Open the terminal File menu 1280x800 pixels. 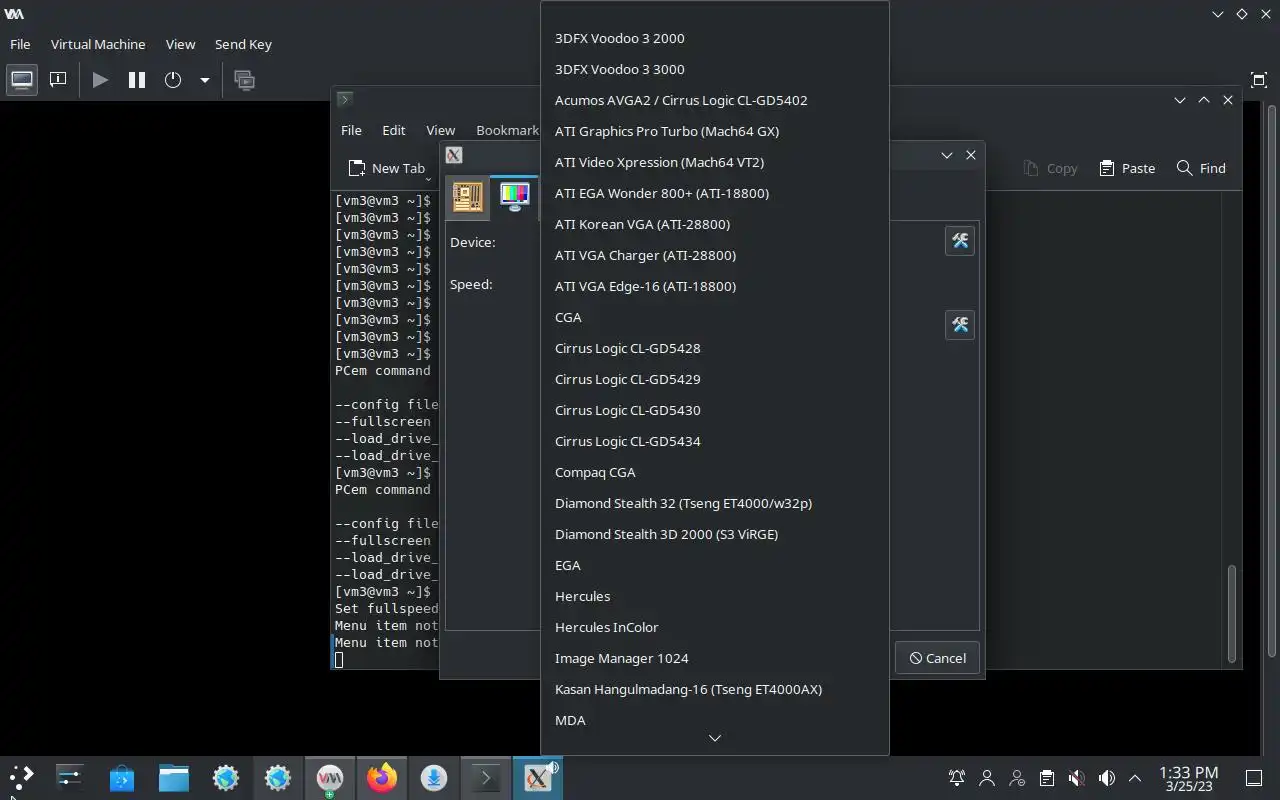pos(351,130)
